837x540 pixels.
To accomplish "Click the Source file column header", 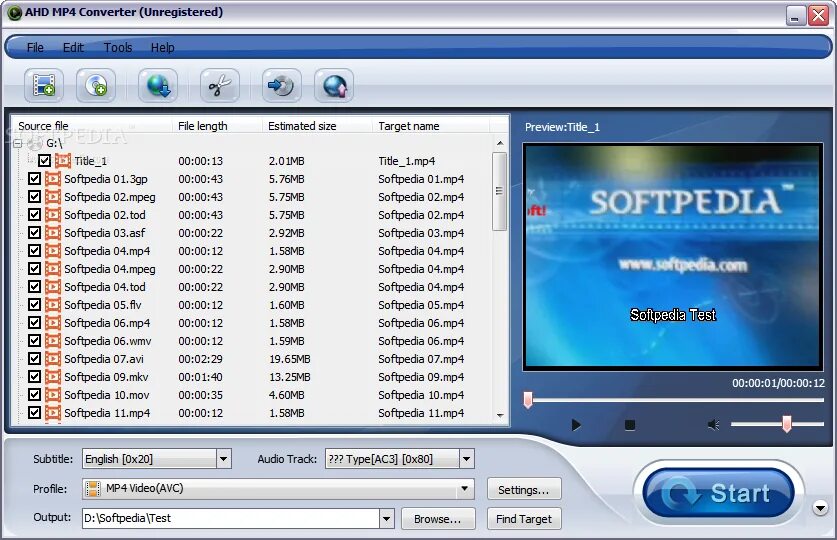I will (92, 126).
